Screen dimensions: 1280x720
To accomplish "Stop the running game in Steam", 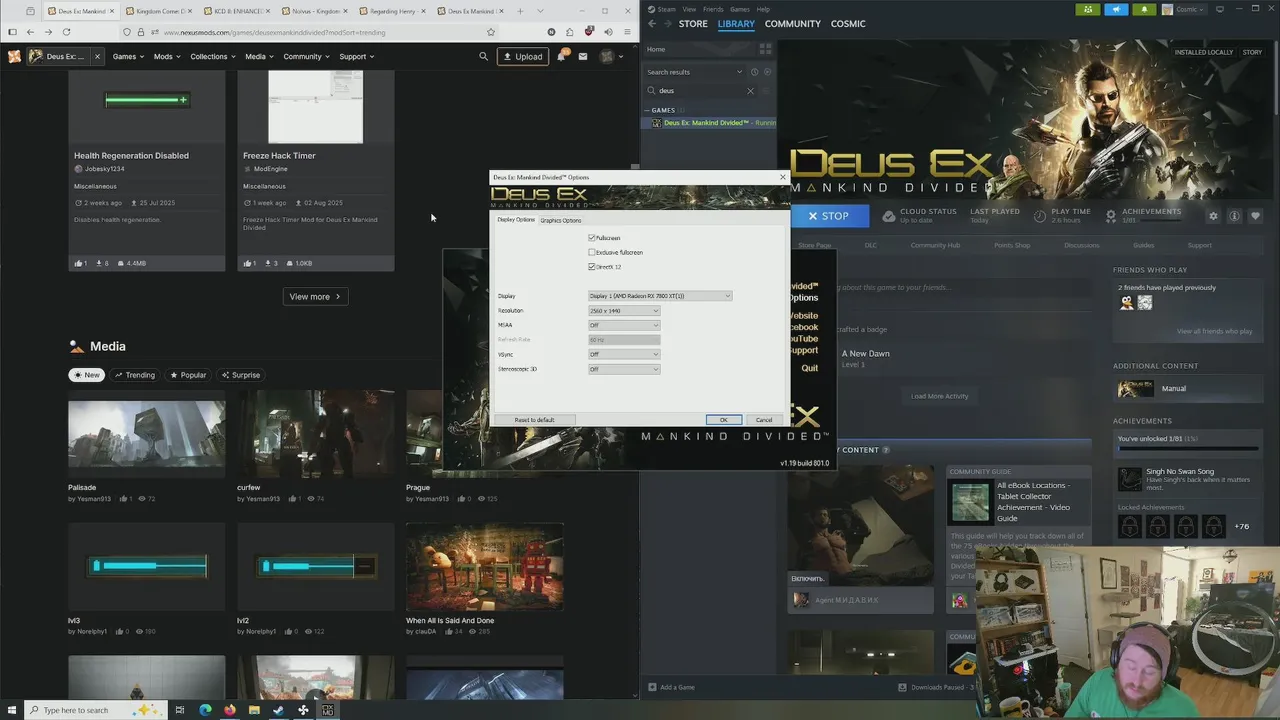I will pyautogui.click(x=829, y=216).
